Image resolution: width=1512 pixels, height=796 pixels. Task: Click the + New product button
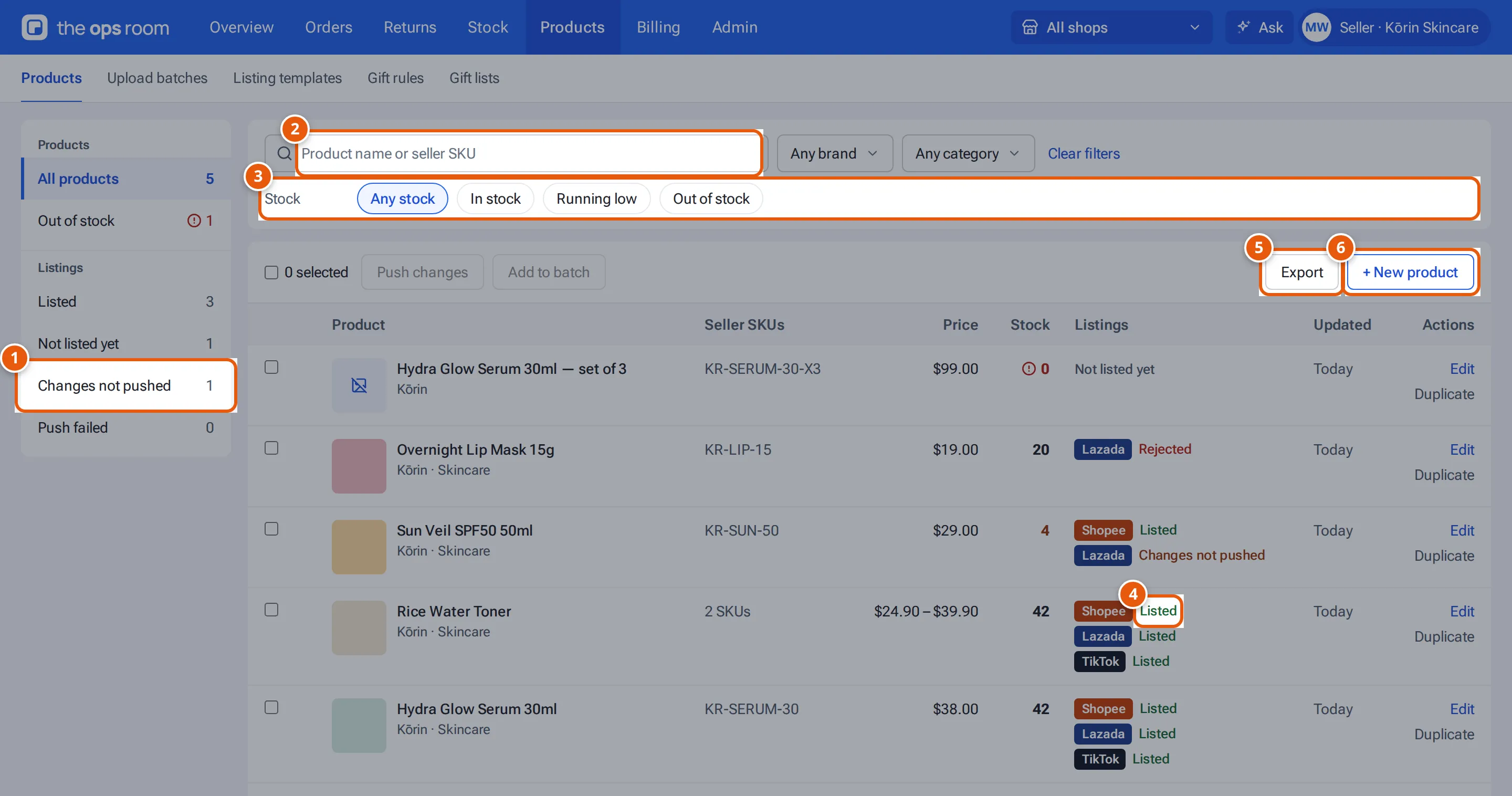point(1410,273)
